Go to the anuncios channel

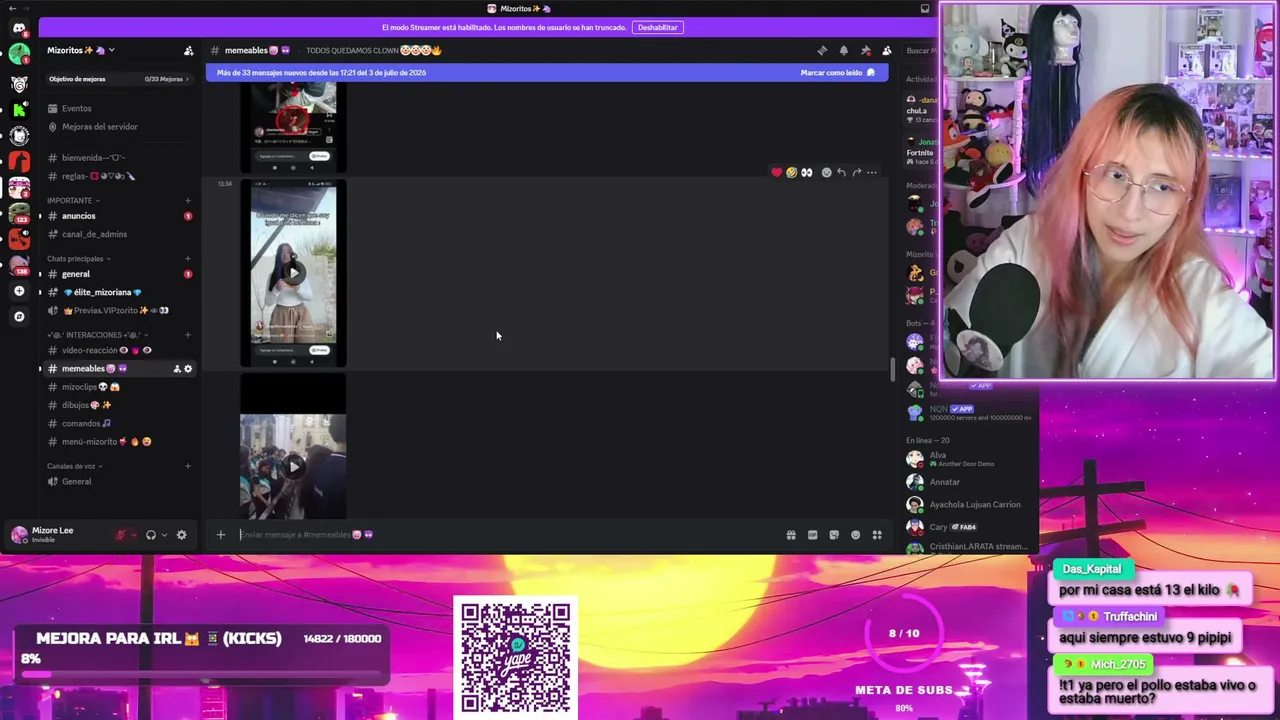[x=118, y=216]
